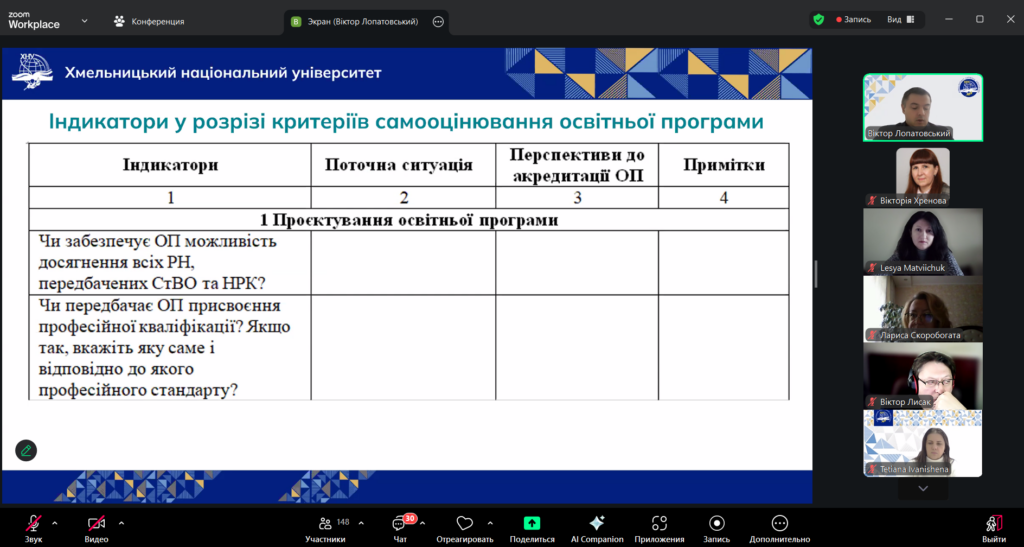1024x547 pixels.
Task: Open the Chat panel with 30 unread
Action: [x=400, y=525]
